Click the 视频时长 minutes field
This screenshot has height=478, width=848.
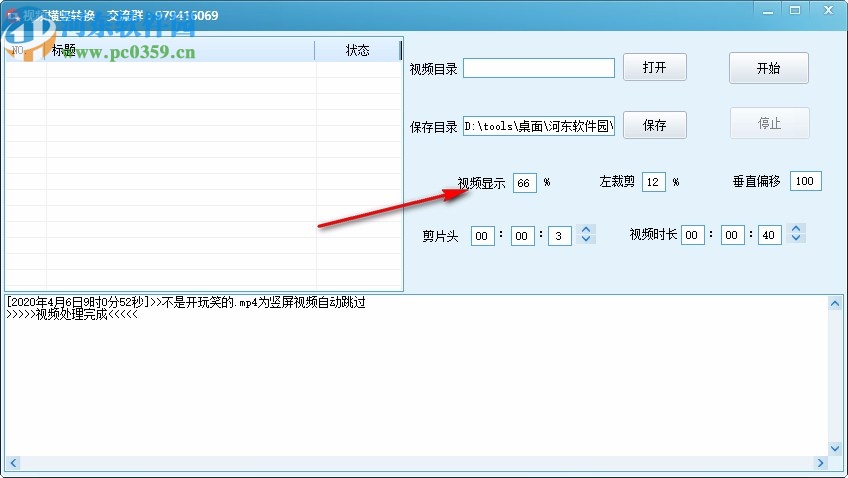(x=733, y=235)
